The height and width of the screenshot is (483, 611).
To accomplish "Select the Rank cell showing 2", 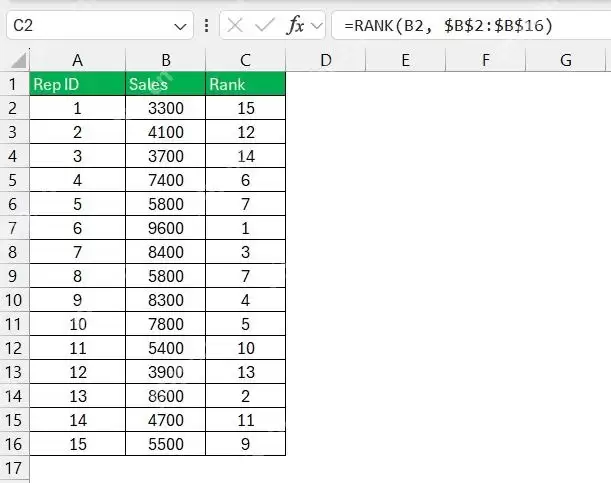I will (245, 396).
